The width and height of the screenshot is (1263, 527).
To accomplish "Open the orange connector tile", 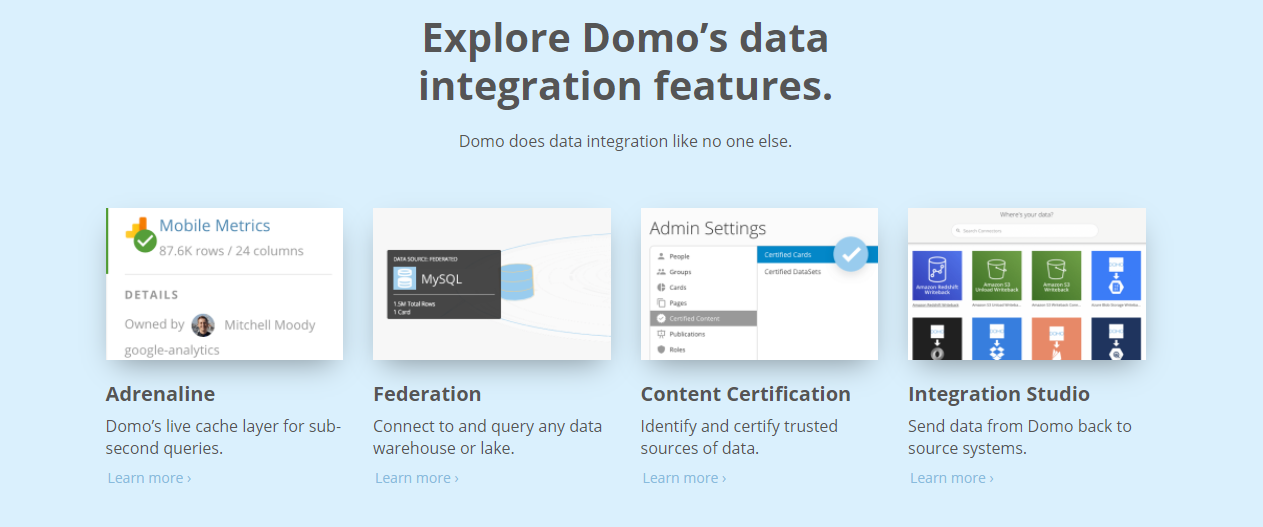I will (x=1056, y=339).
